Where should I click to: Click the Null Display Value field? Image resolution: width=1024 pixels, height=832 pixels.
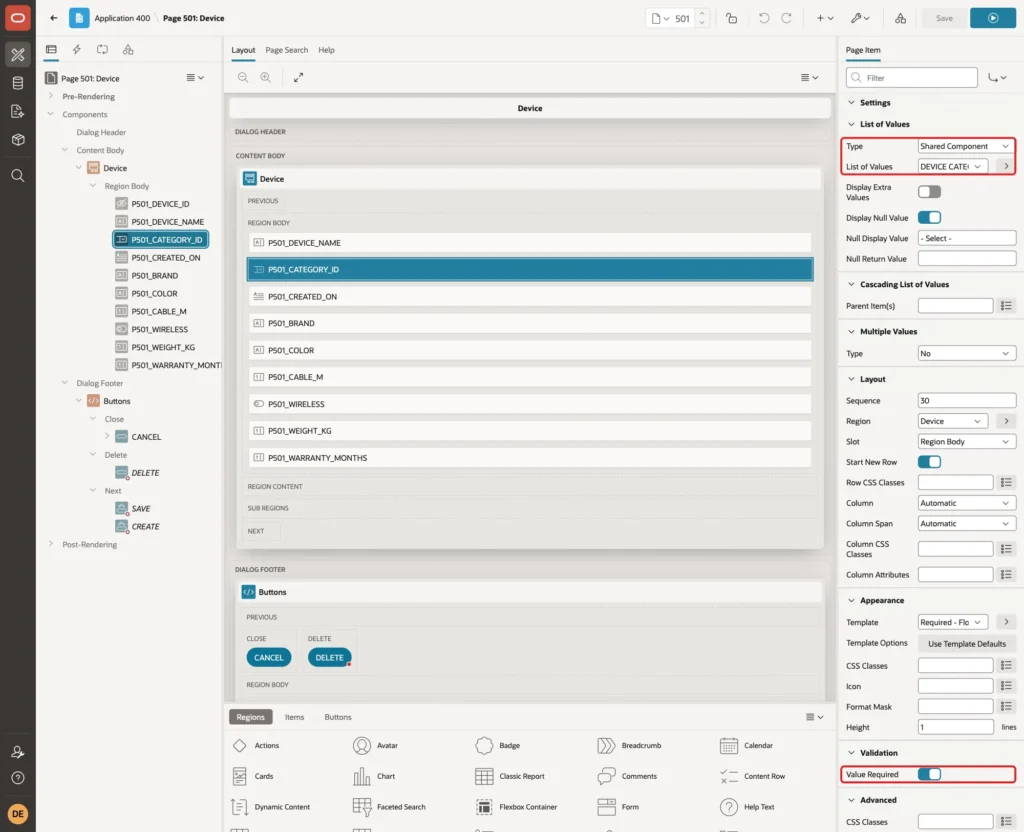coord(967,238)
